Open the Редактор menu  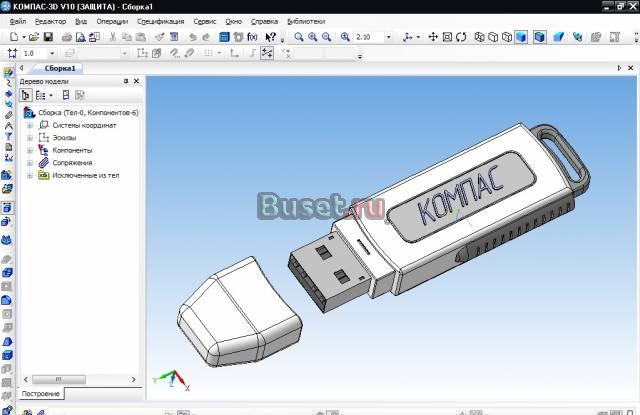click(x=50, y=21)
